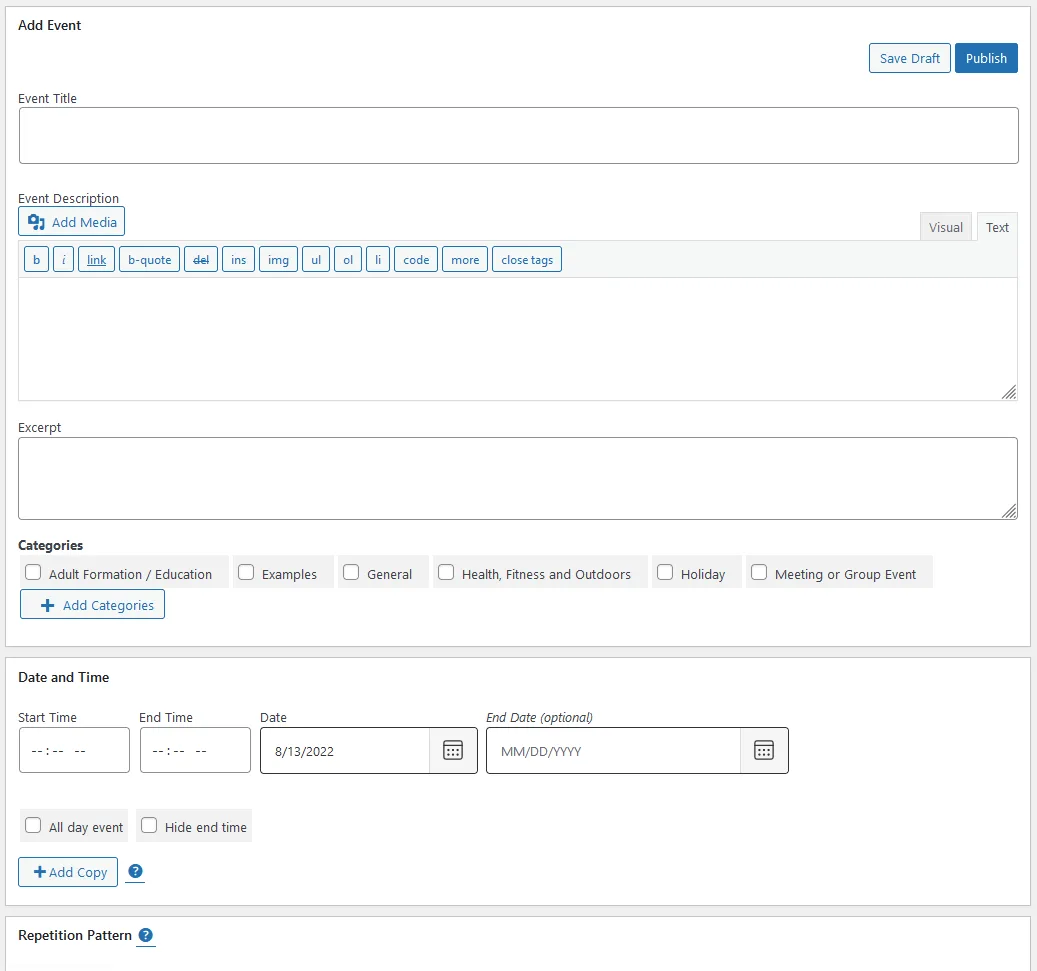Screen dimensions: 1037x971
Task: Click the Add Categories button
Action: coord(93,605)
